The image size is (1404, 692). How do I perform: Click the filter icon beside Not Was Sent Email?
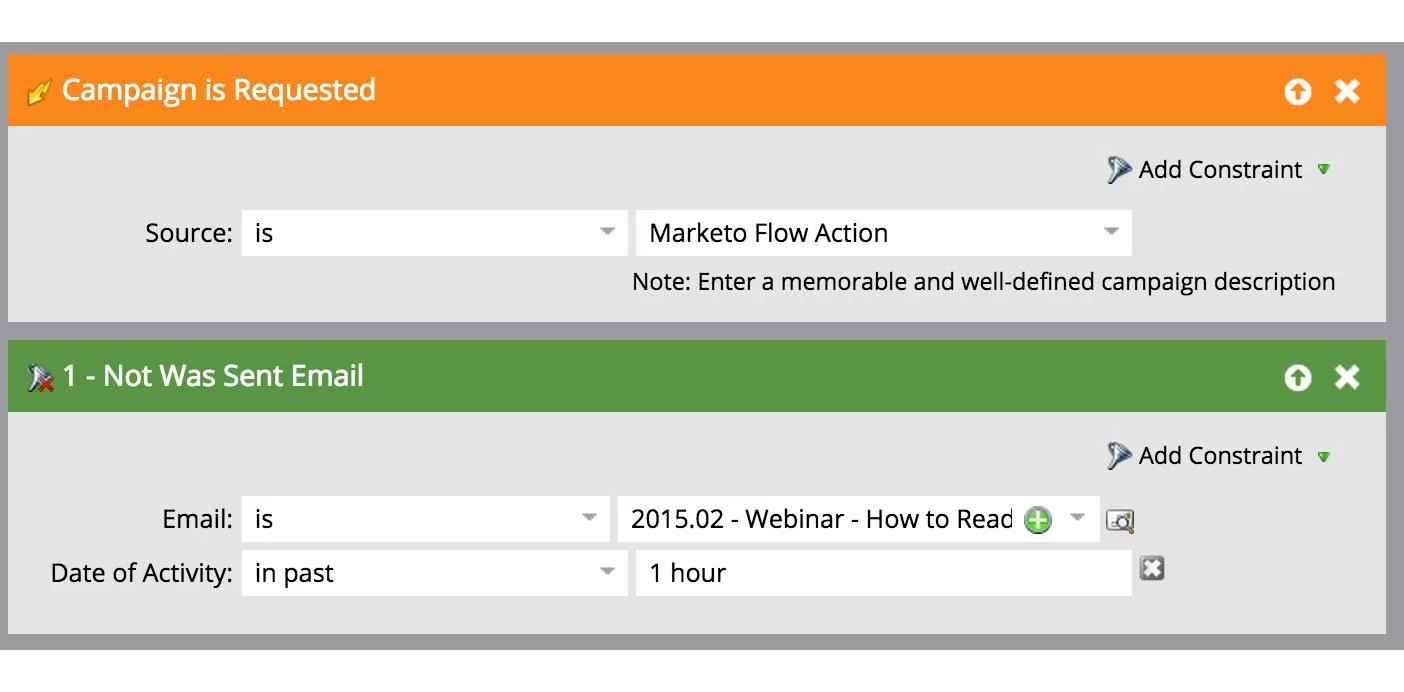[40, 378]
